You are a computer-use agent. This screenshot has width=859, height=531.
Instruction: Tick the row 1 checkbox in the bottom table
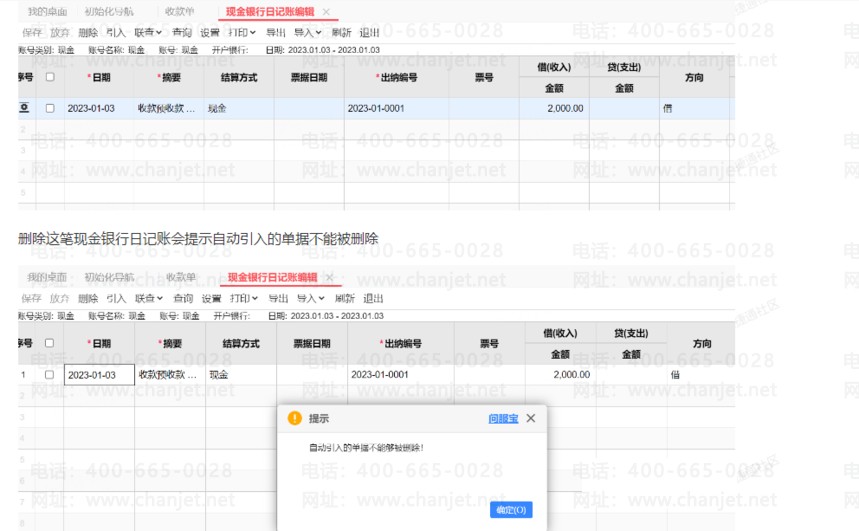(x=50, y=374)
